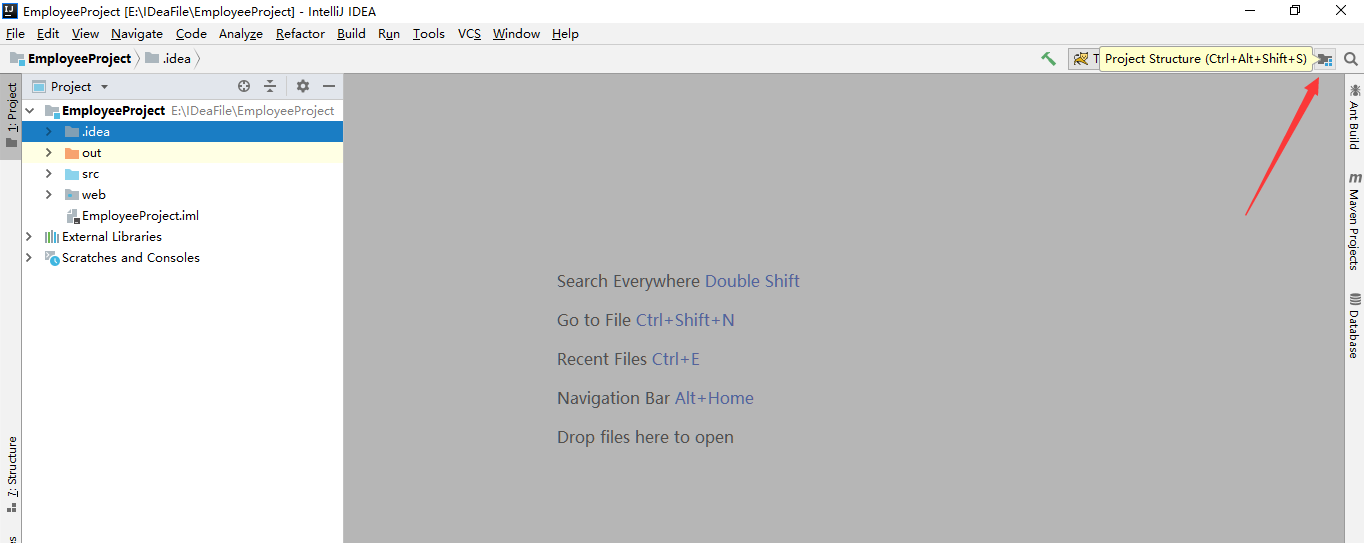Select the src folder row

click(182, 174)
